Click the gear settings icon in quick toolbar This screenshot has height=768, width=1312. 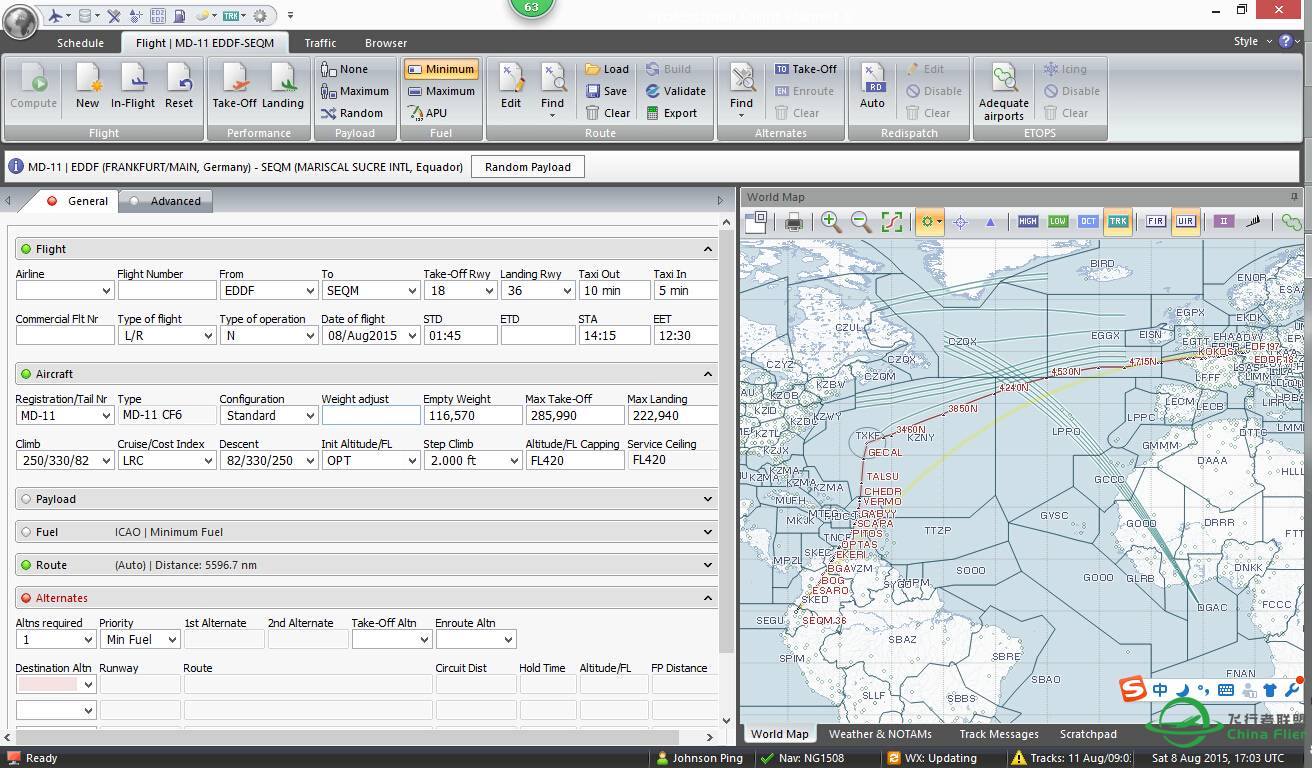260,15
